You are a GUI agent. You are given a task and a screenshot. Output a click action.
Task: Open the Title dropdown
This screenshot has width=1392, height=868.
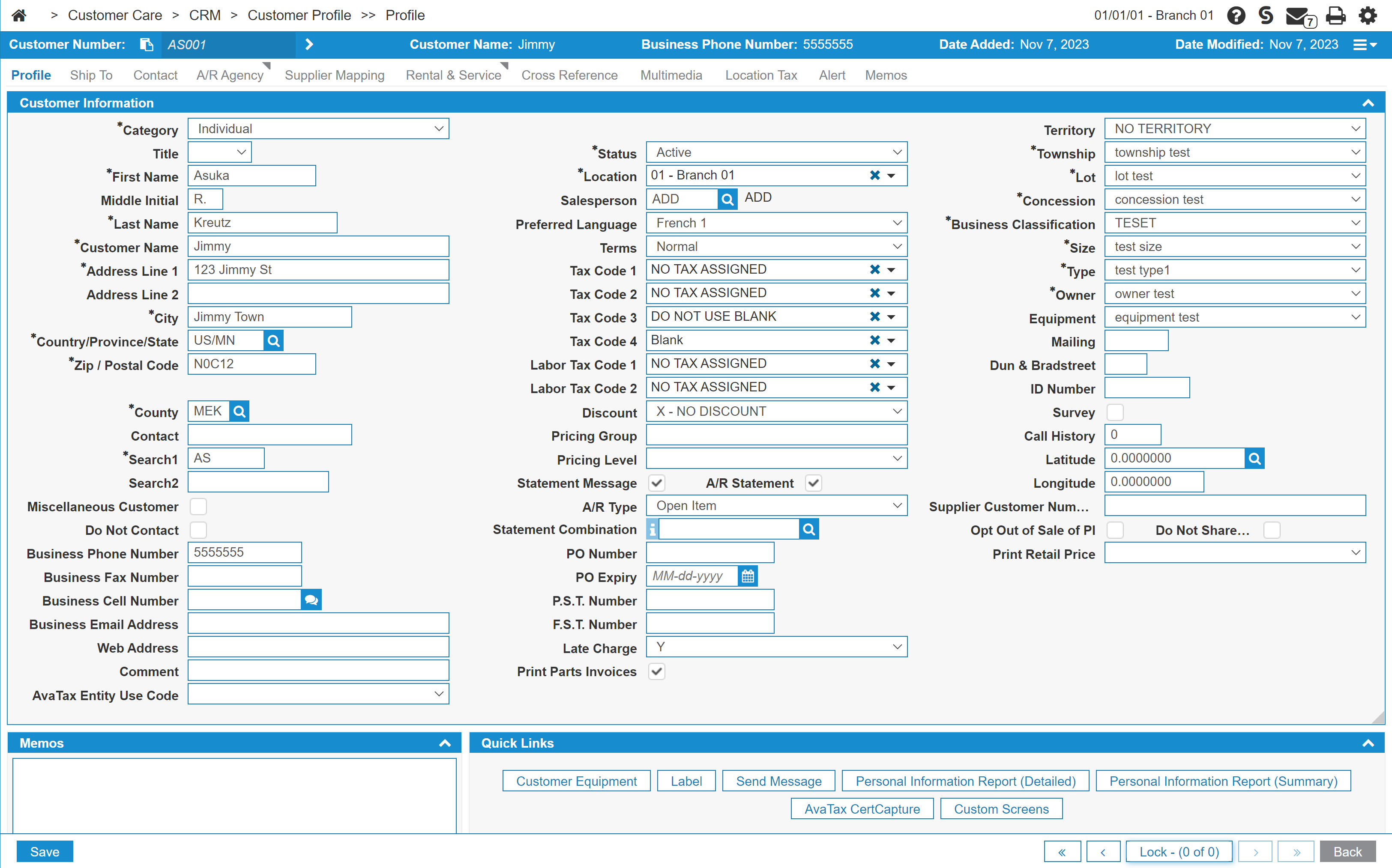click(219, 152)
